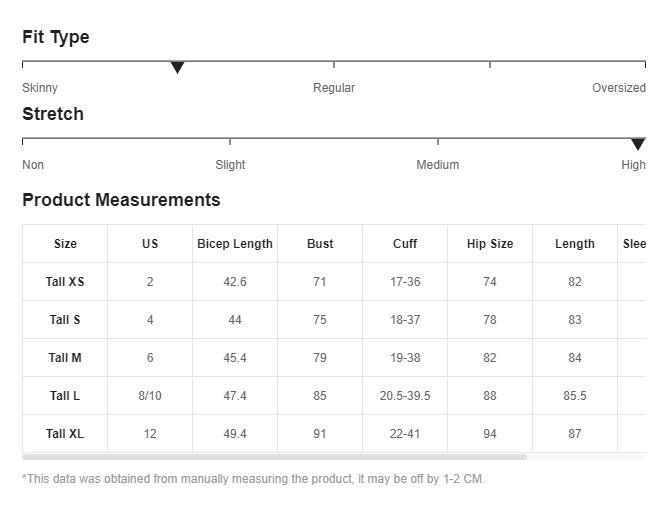The height and width of the screenshot is (513, 666).
Task: Click the Length column header
Action: pos(575,244)
